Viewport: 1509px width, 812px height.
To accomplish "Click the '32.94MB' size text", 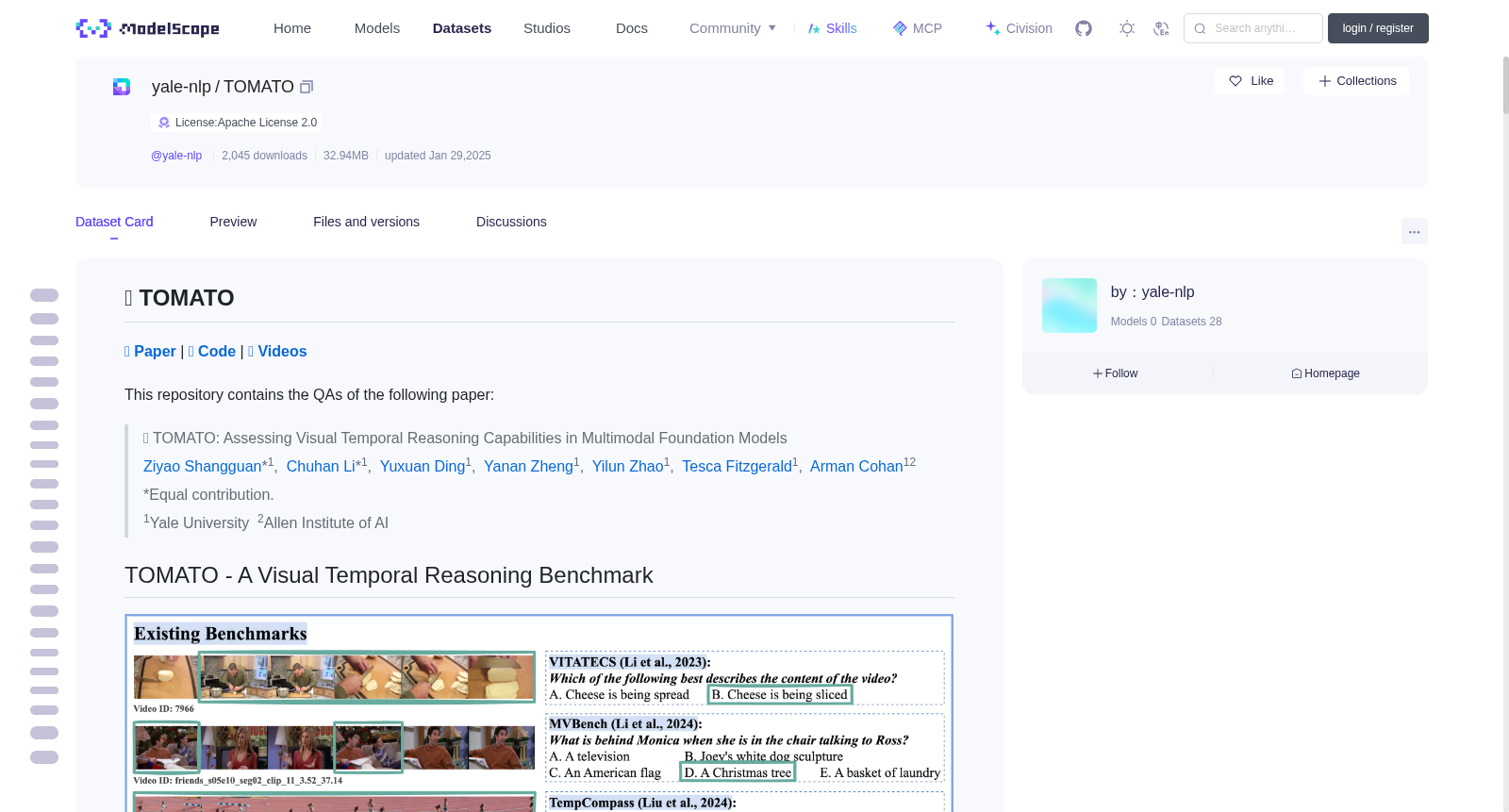I will [x=346, y=156].
